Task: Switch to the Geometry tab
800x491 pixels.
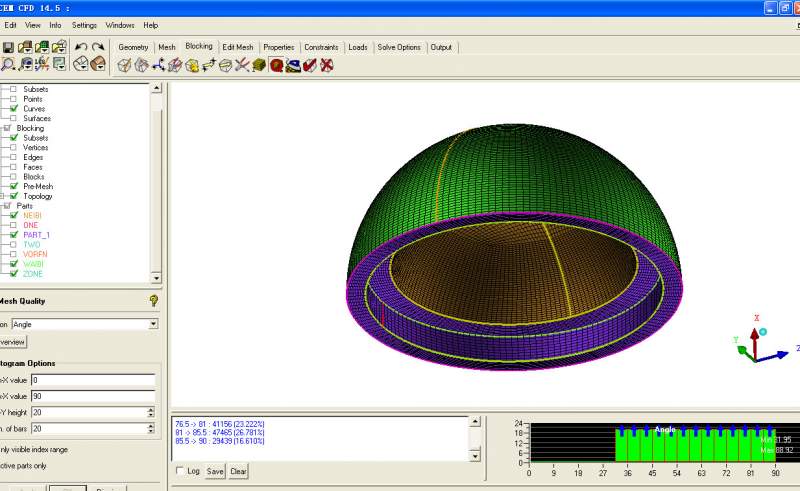Action: tap(133, 47)
